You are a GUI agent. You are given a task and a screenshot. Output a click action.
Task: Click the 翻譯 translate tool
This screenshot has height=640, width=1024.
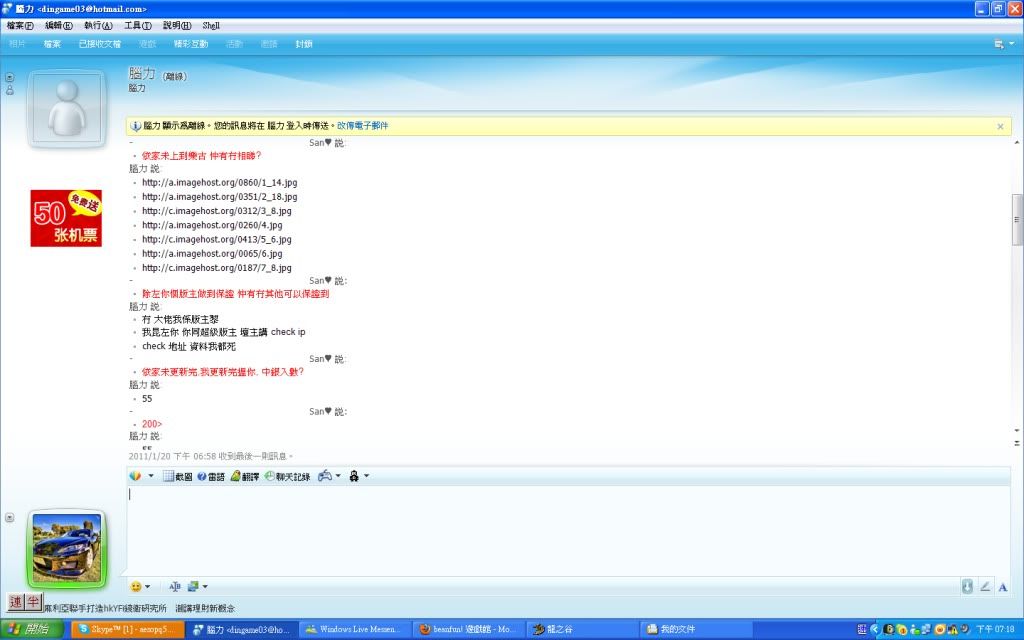[245, 476]
